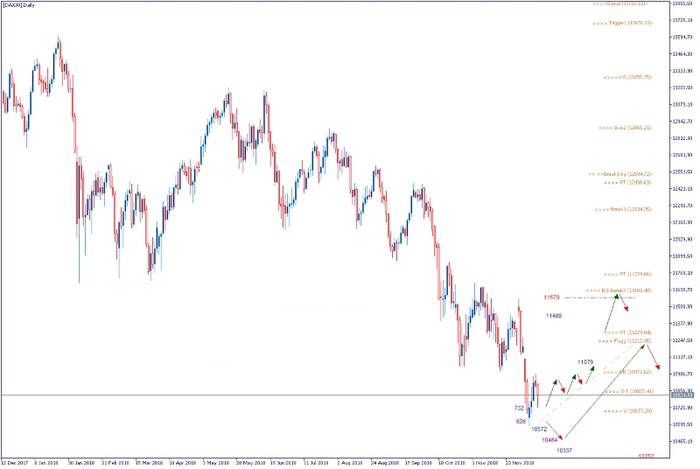The height and width of the screenshot is (469, 700).
Task: Click the 17 Sep 2018 date marker
Action: click(420, 463)
